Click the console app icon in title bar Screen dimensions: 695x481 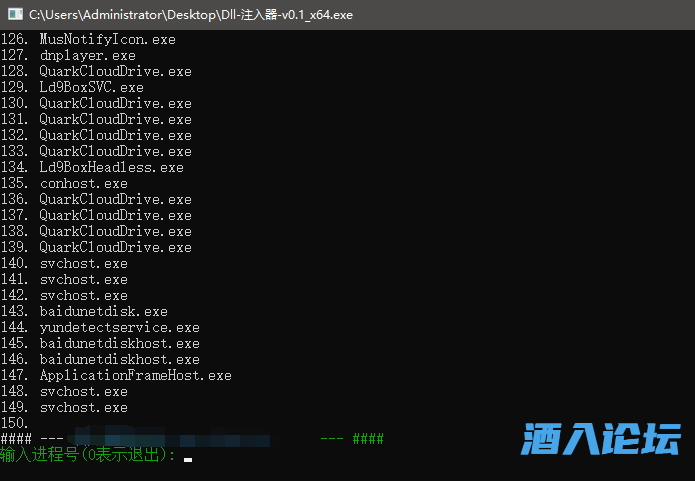click(14, 15)
